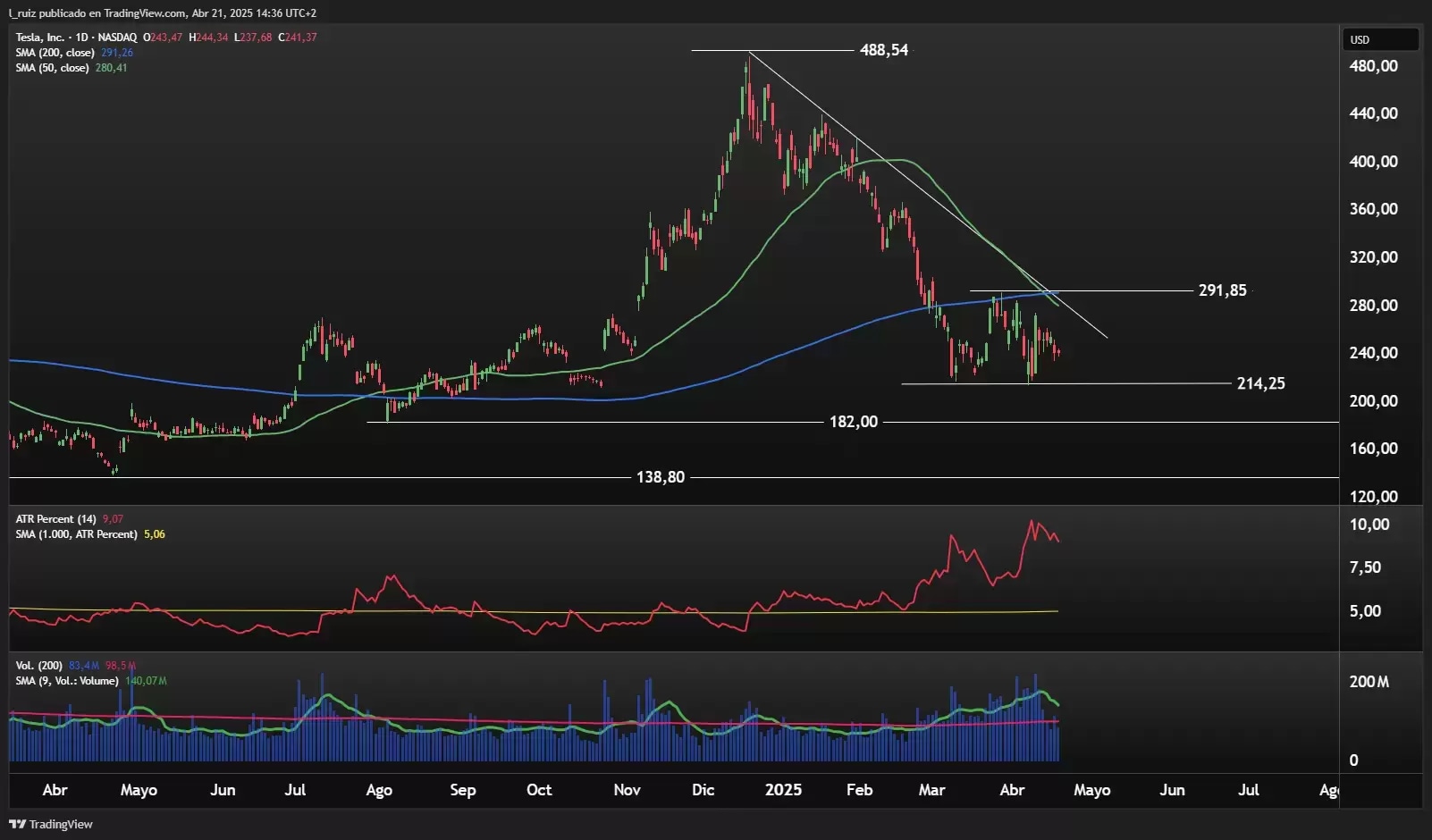The height and width of the screenshot is (840, 1432).
Task: Click the 320,00 price axis value
Action: 1374,257
